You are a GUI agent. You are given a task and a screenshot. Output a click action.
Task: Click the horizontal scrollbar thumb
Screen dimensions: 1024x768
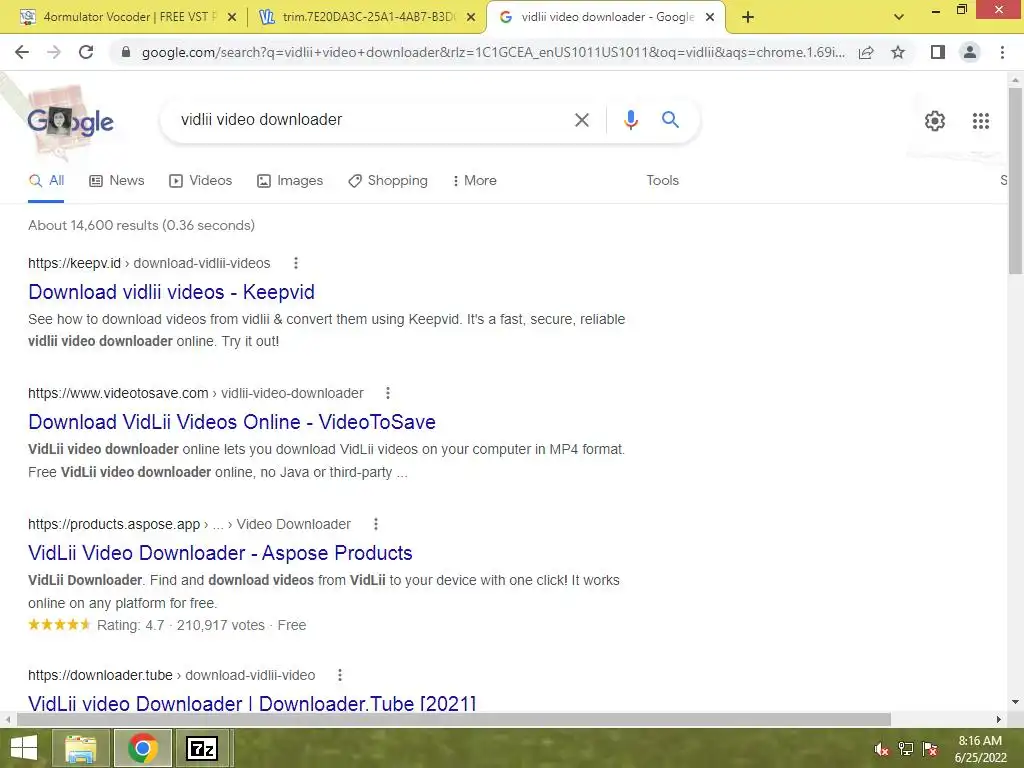click(x=454, y=719)
